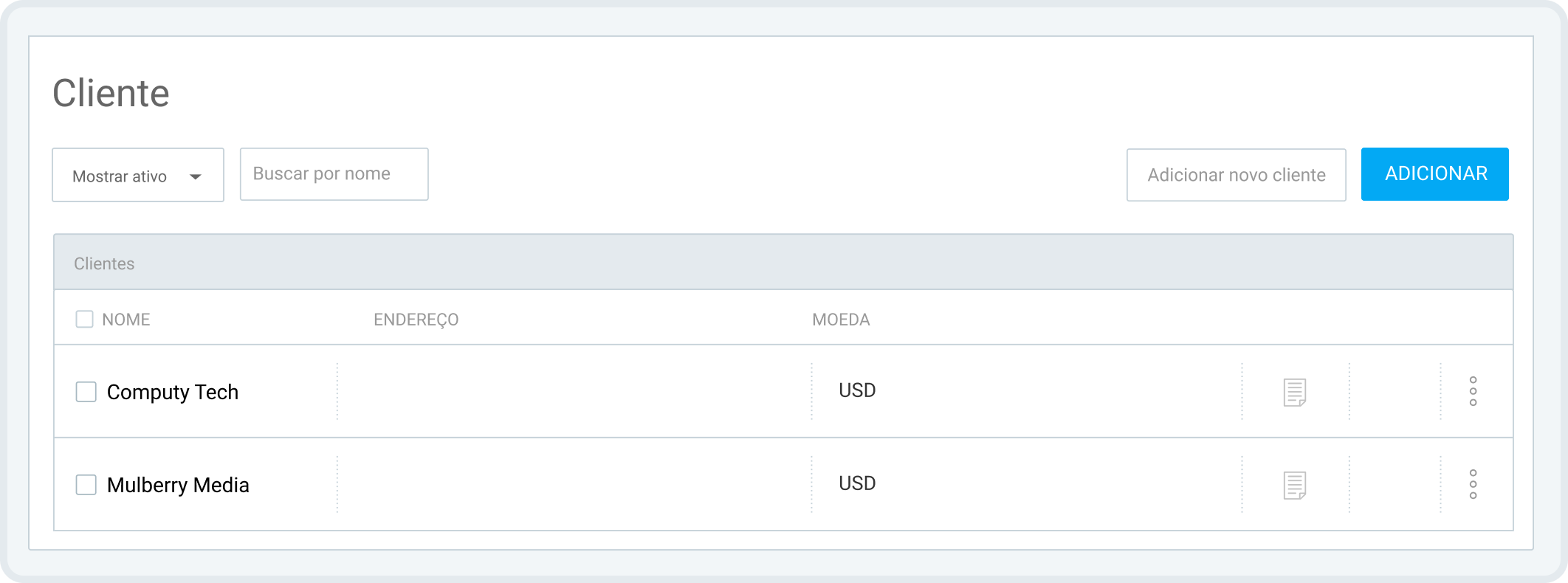Select the client name Mulberry Media
The height and width of the screenshot is (583, 1568).
coord(178,485)
